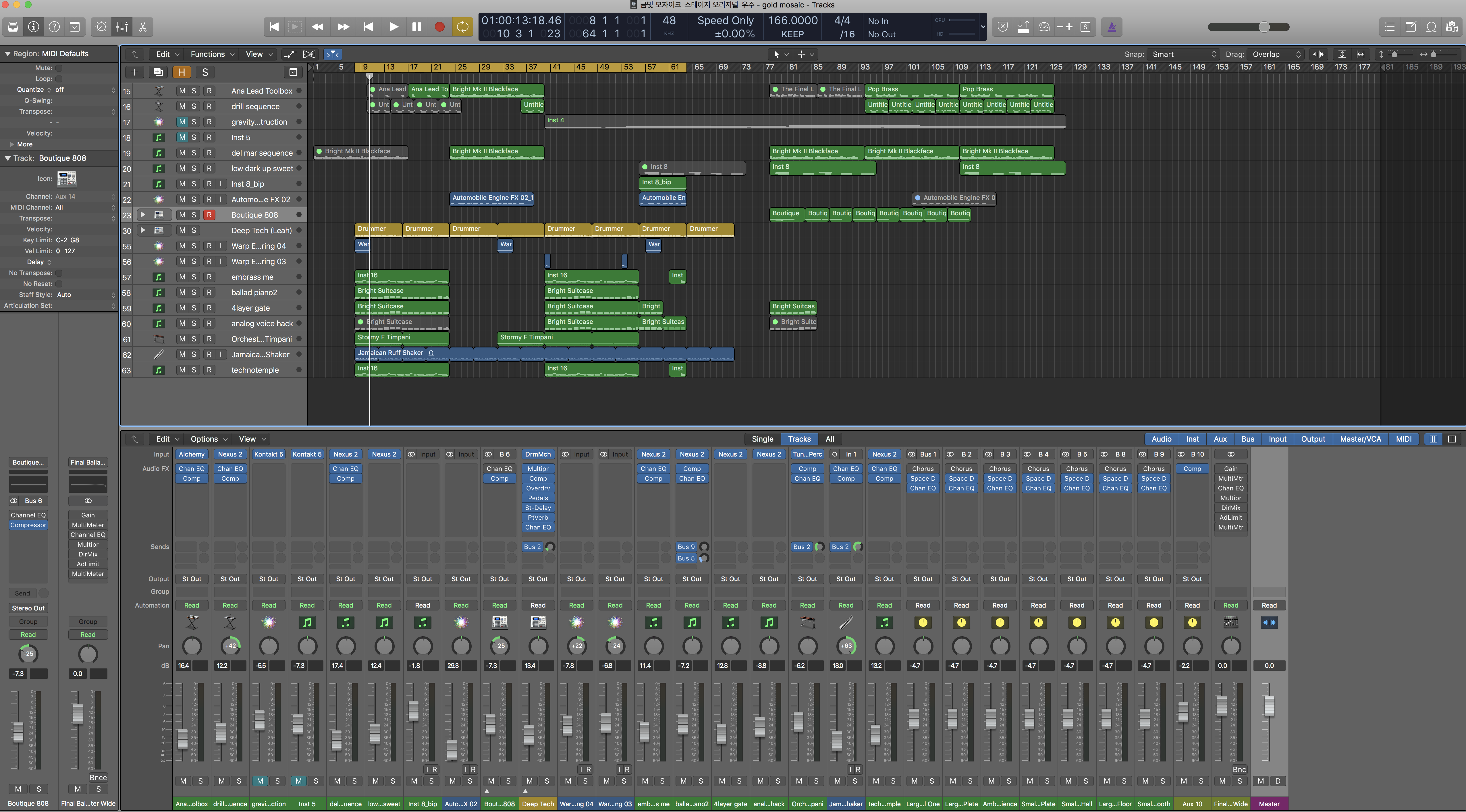Open the Snap Smart dropdown
Screen dimensions: 1466x812
pyautogui.click(x=1184, y=54)
